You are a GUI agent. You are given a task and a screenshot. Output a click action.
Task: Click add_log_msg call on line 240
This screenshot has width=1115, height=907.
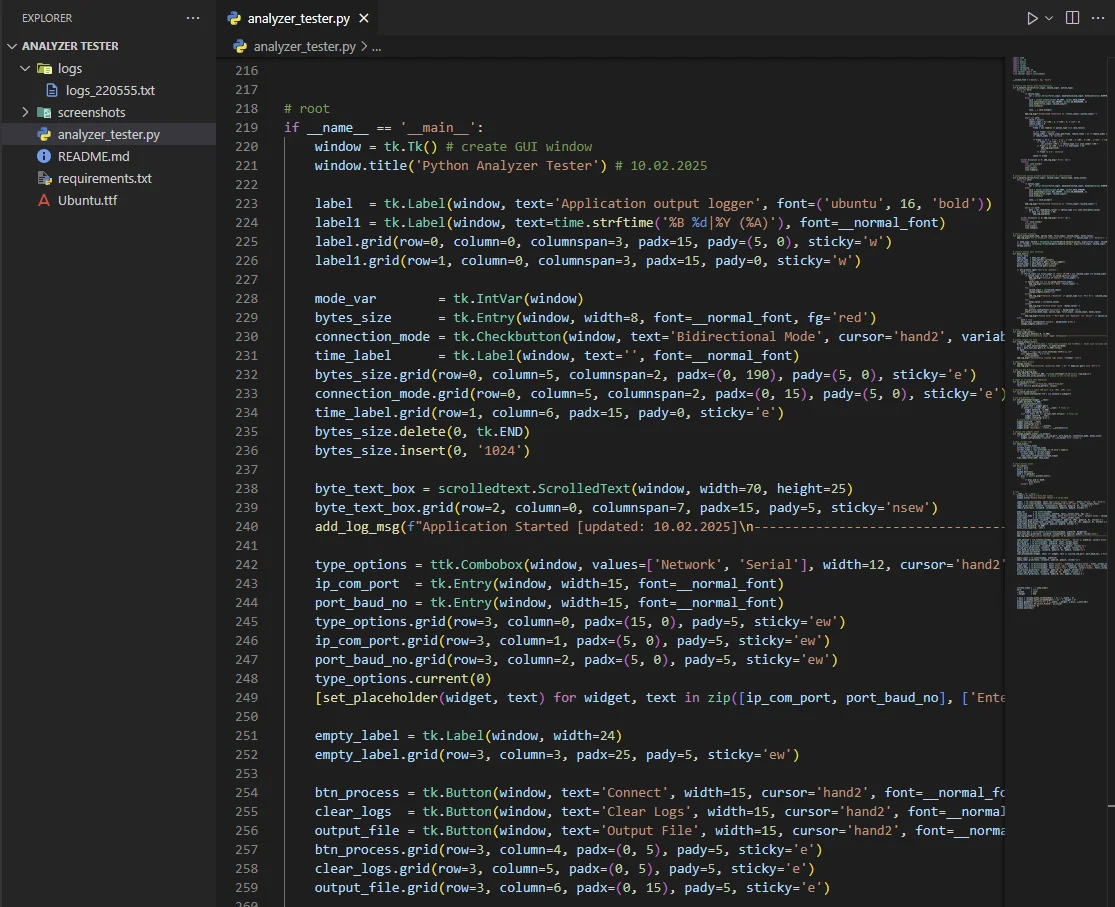[x=357, y=527]
